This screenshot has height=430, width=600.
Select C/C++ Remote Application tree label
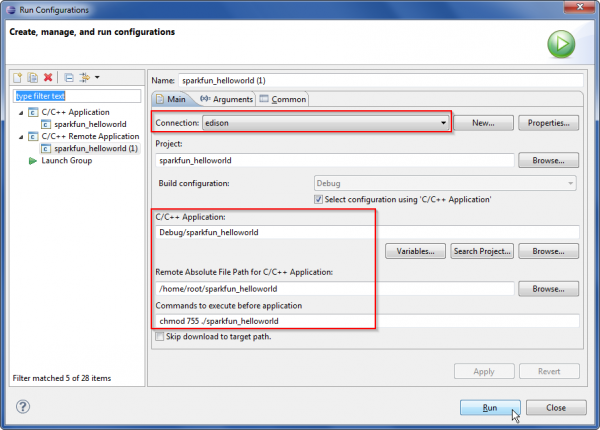[90, 137]
